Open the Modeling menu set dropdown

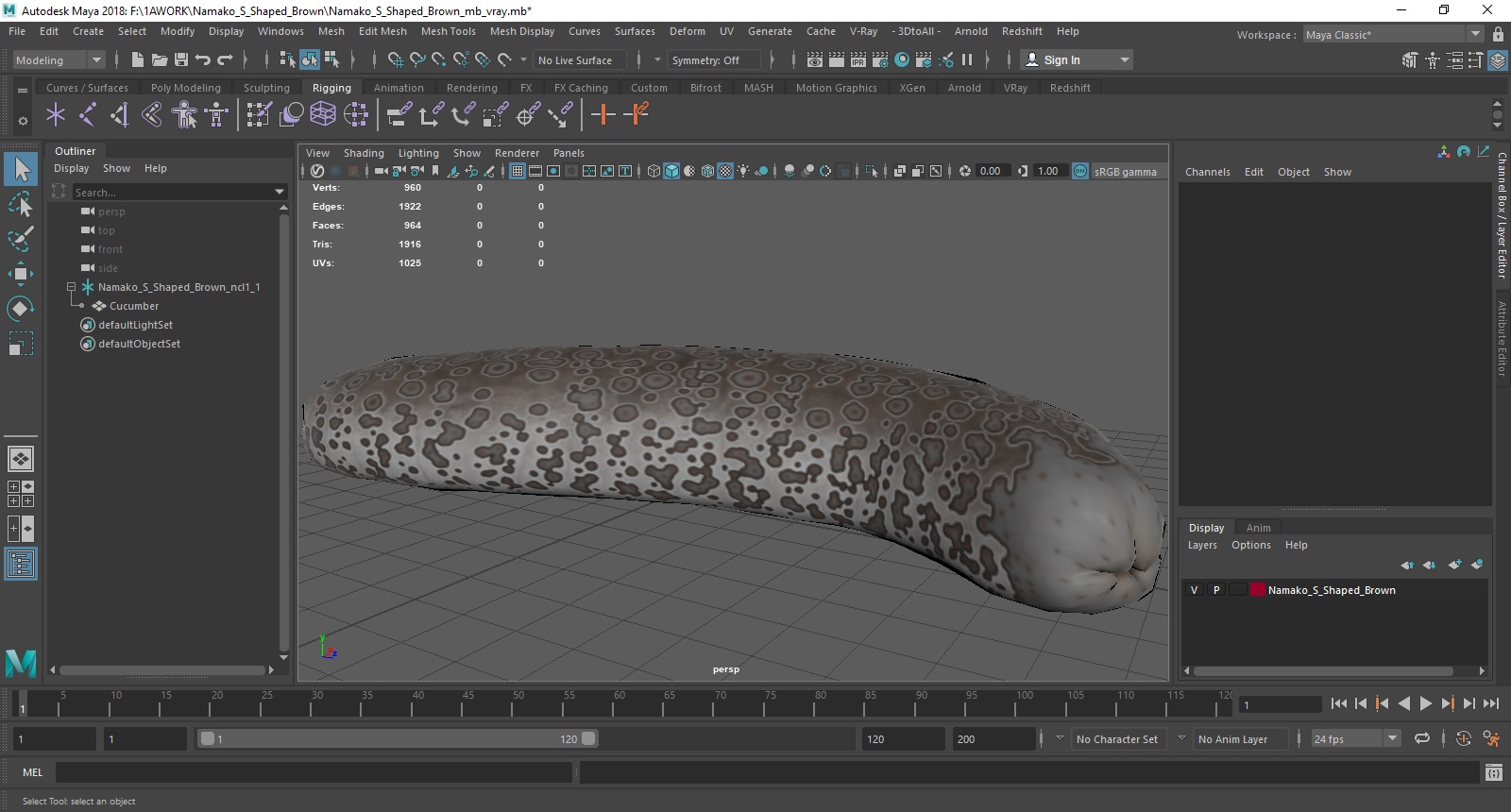59,59
